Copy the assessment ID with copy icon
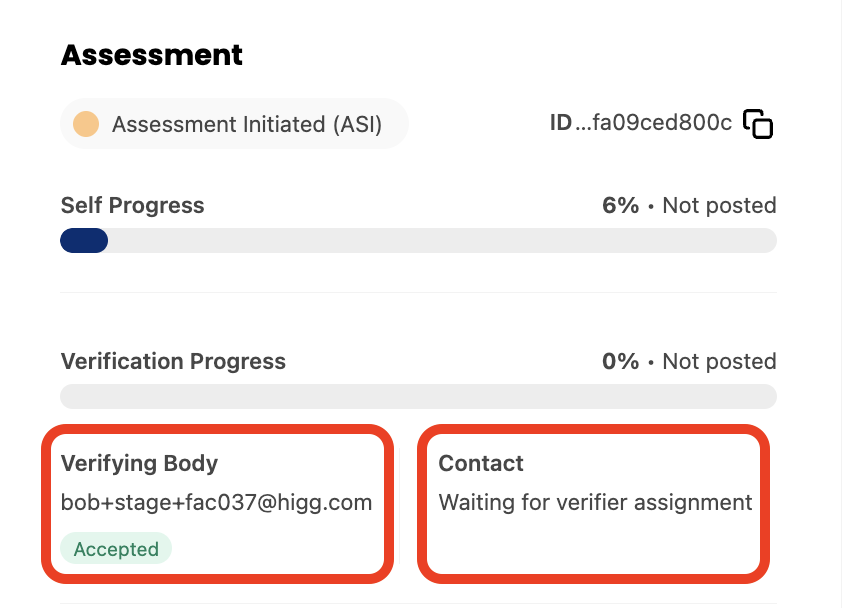Screen dimensions: 842x608 pyautogui.click(x=758, y=124)
